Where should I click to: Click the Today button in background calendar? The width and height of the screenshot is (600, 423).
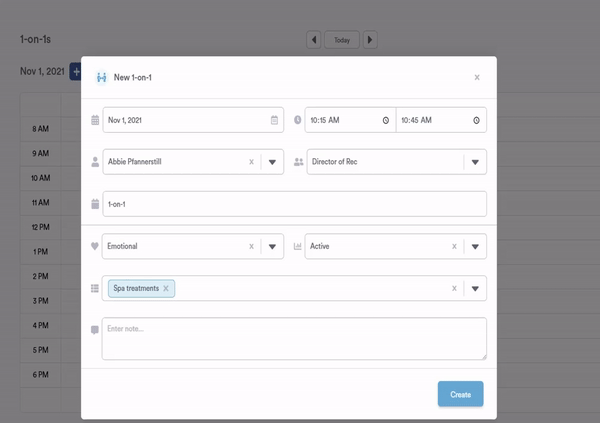[342, 40]
